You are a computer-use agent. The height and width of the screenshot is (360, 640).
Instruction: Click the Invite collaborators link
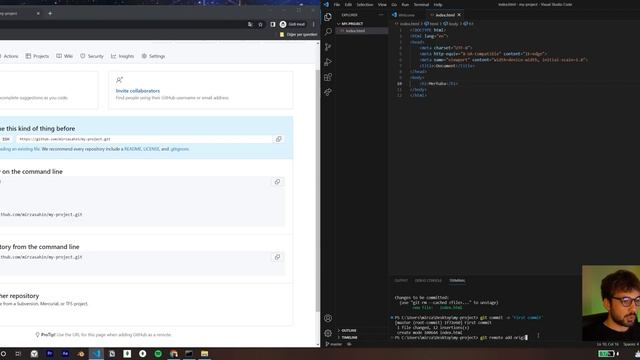pos(138,91)
